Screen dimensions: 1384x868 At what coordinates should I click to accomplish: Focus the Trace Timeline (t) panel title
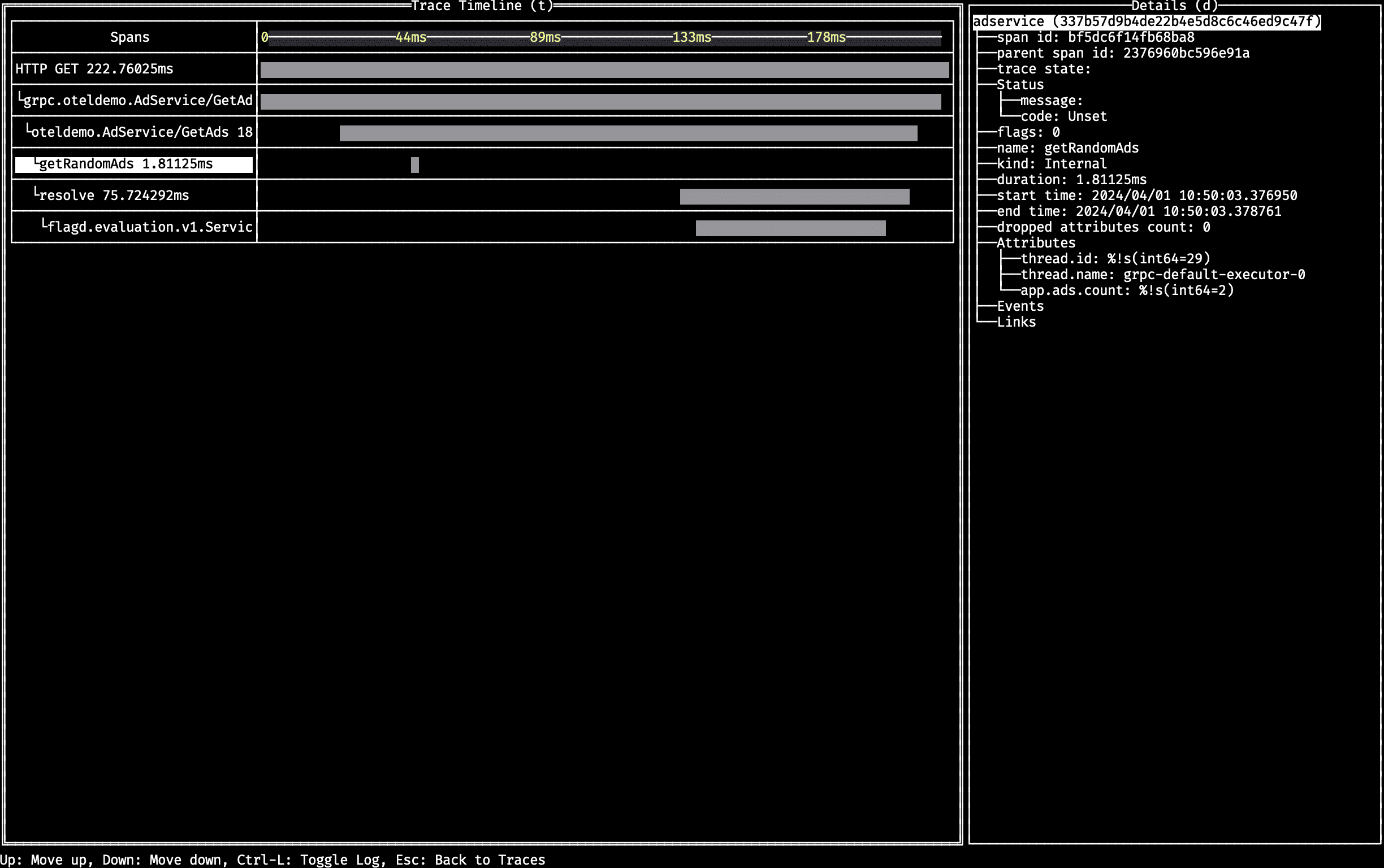coord(482,6)
